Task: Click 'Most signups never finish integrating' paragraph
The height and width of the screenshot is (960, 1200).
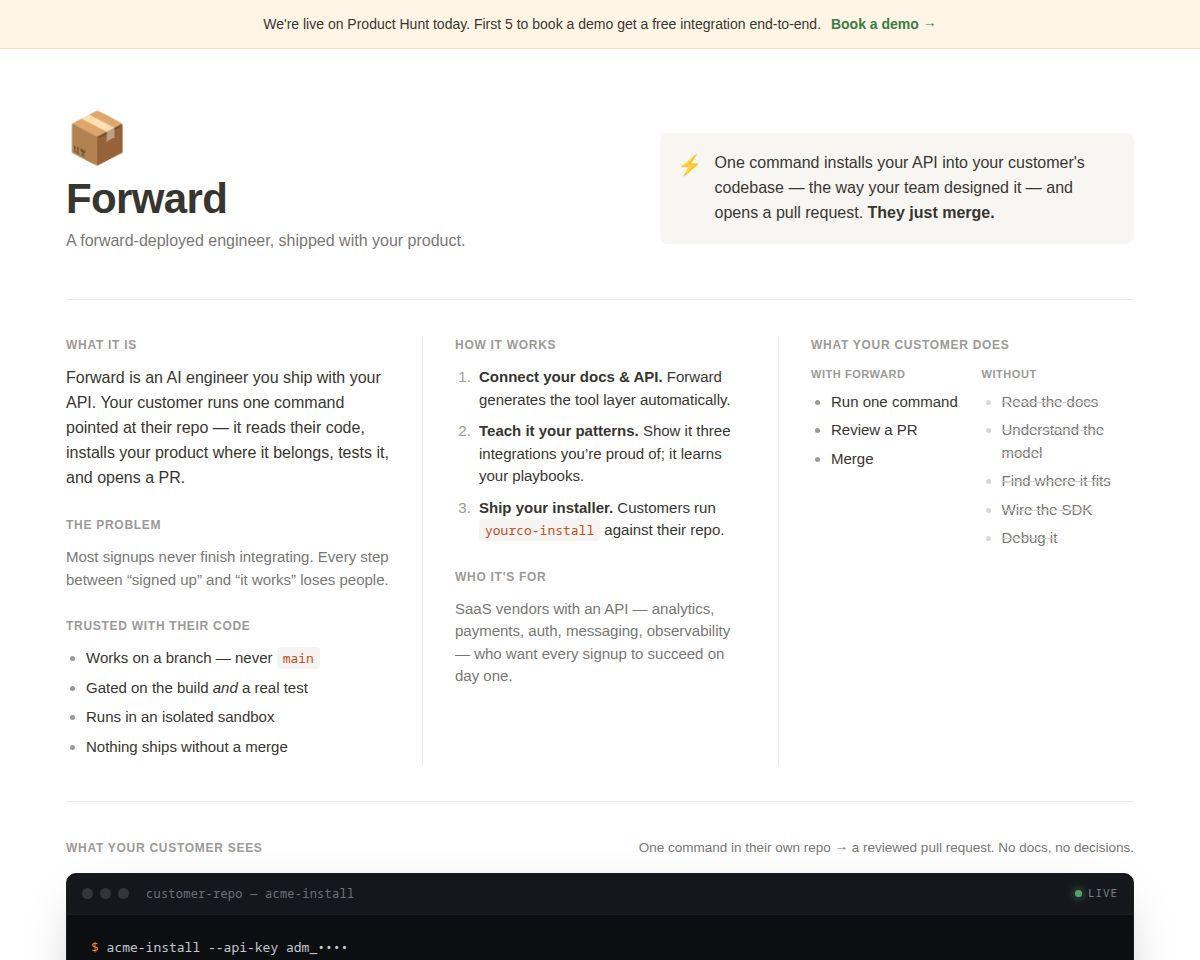Action: coord(228,568)
